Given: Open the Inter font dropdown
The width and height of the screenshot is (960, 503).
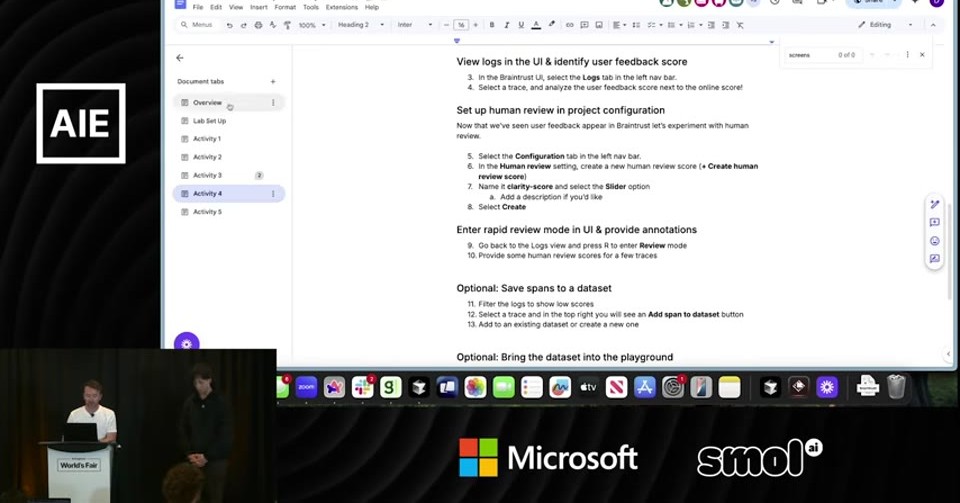Looking at the screenshot, I should pos(414,25).
